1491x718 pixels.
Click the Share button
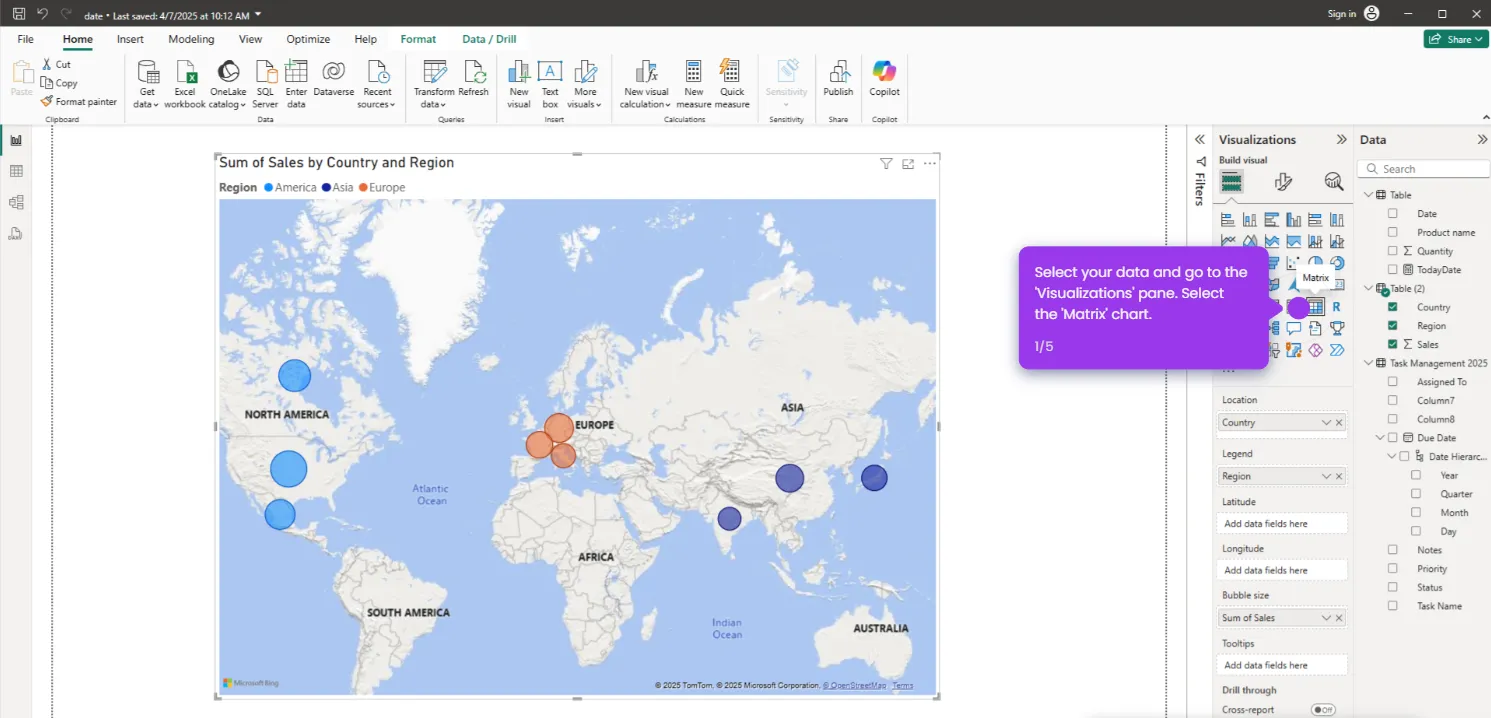pos(1455,39)
